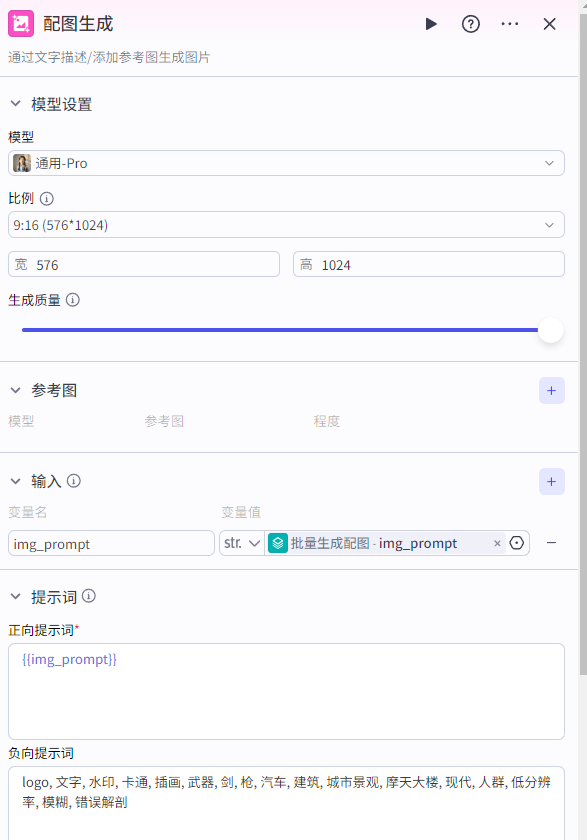Click the 参考图 column header under 模型 row
Screen dimensions: 587x840
pos(164,421)
